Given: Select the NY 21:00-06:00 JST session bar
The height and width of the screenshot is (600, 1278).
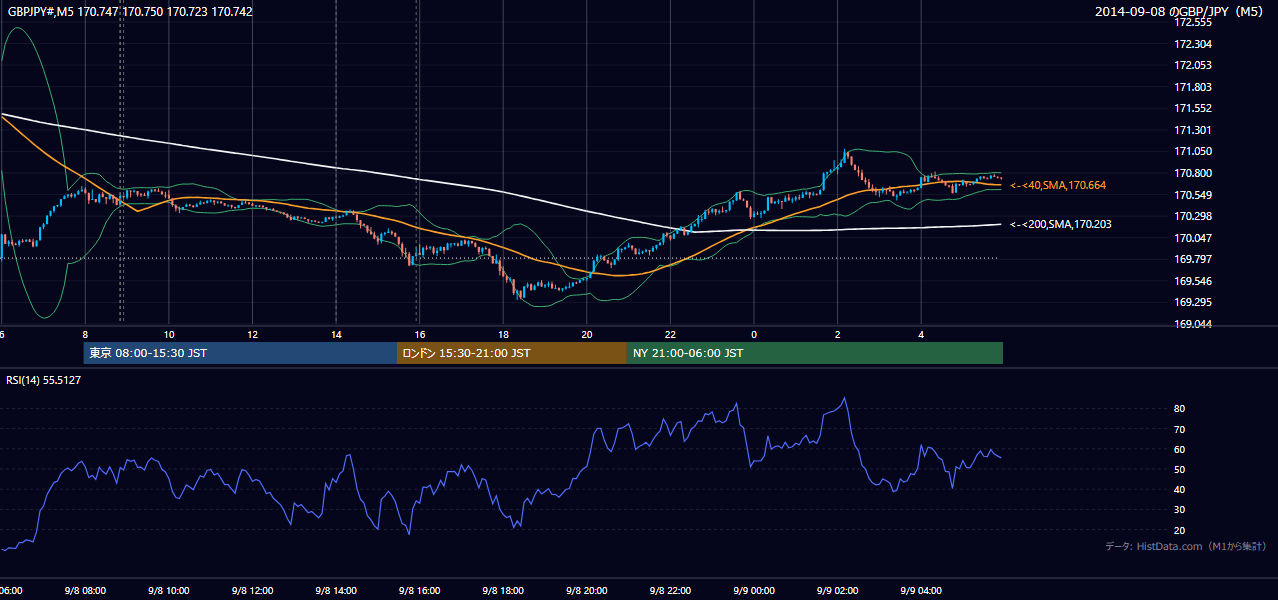Looking at the screenshot, I should [814, 353].
